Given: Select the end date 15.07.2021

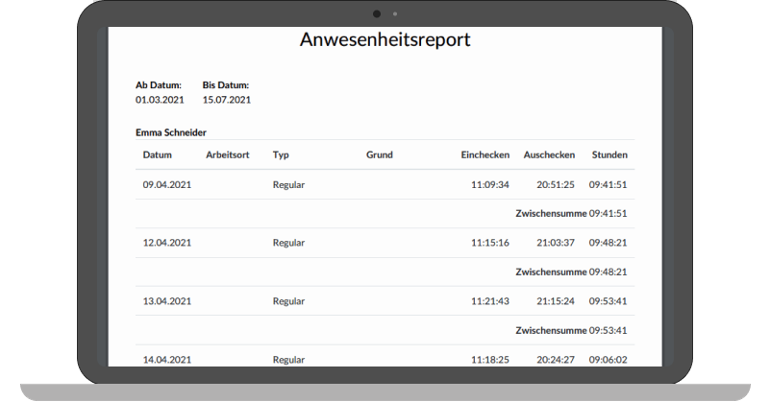Looking at the screenshot, I should point(226,100).
